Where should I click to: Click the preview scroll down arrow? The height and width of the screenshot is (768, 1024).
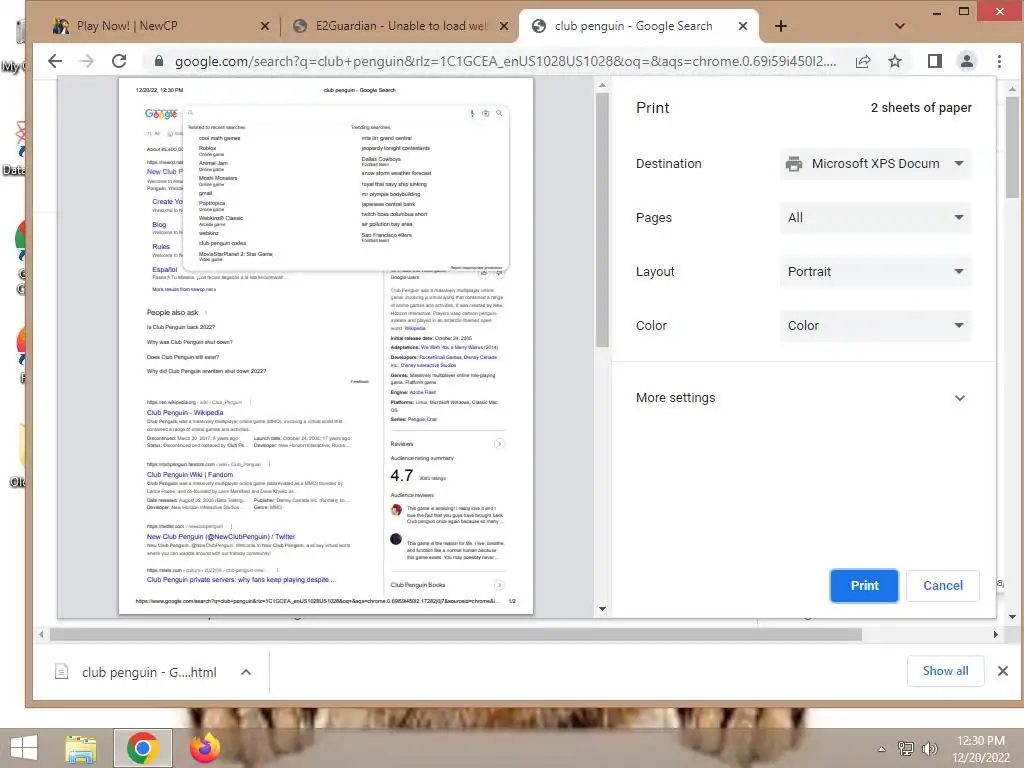[602, 609]
